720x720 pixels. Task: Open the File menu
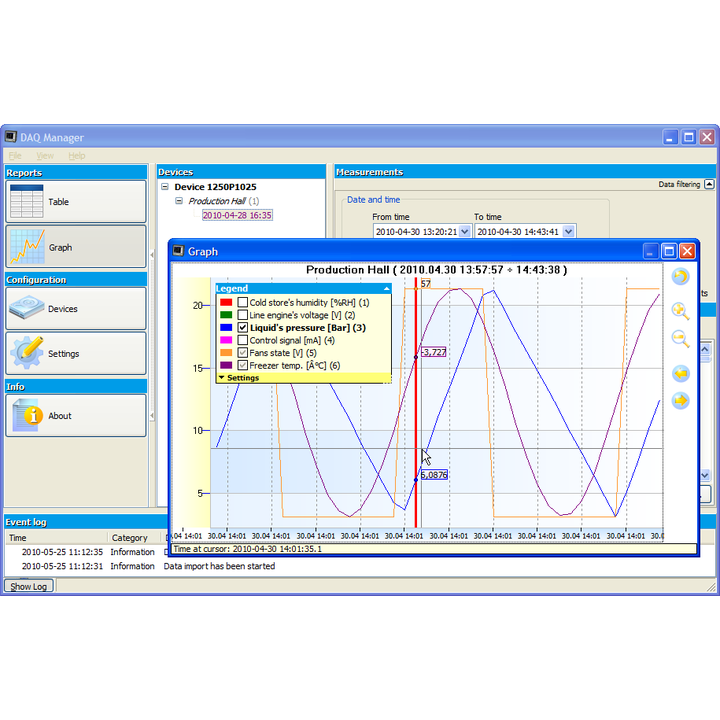15,156
